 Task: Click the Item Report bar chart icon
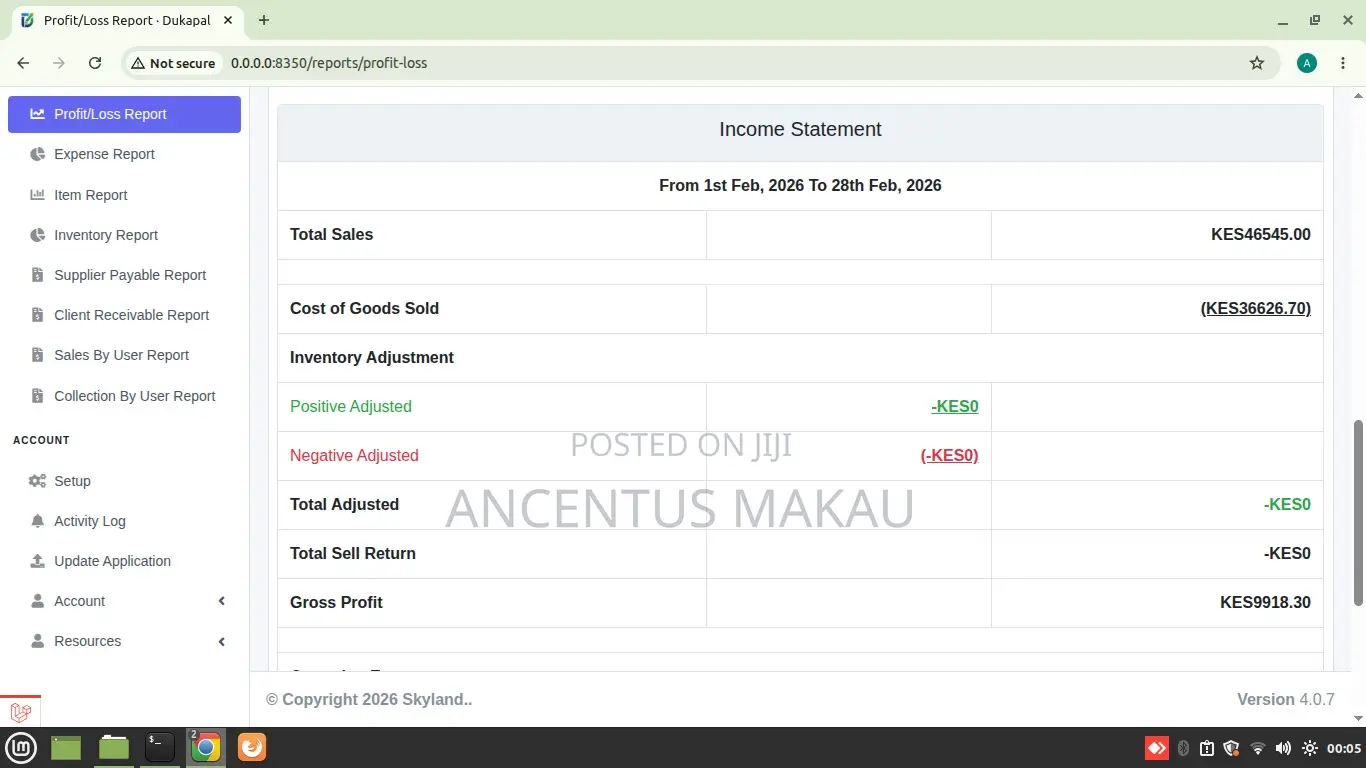point(37,195)
